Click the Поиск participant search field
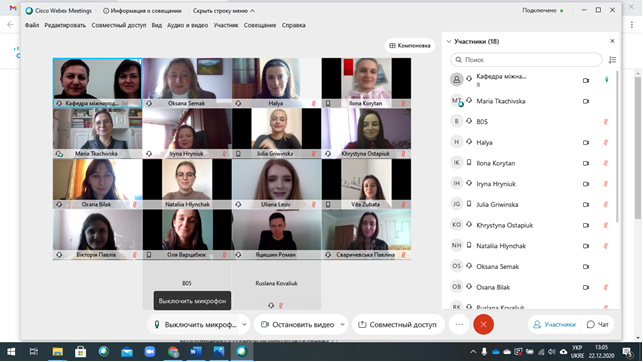The height and width of the screenshot is (362, 643). (x=526, y=60)
